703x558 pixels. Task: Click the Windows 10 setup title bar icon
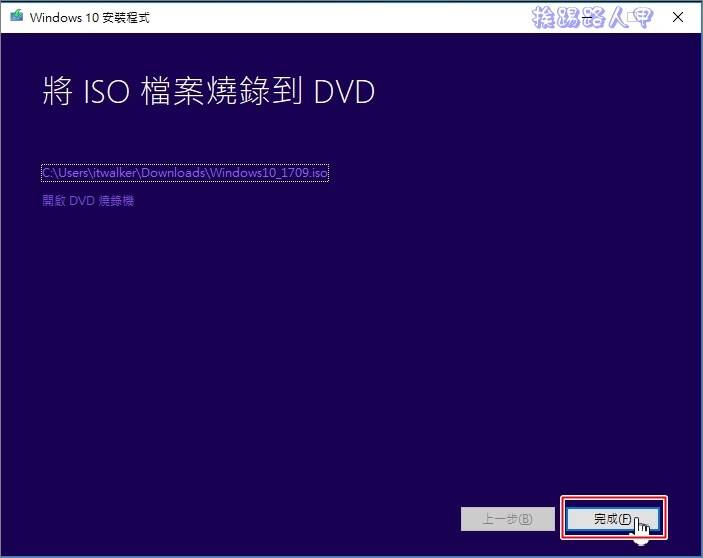click(x=17, y=16)
